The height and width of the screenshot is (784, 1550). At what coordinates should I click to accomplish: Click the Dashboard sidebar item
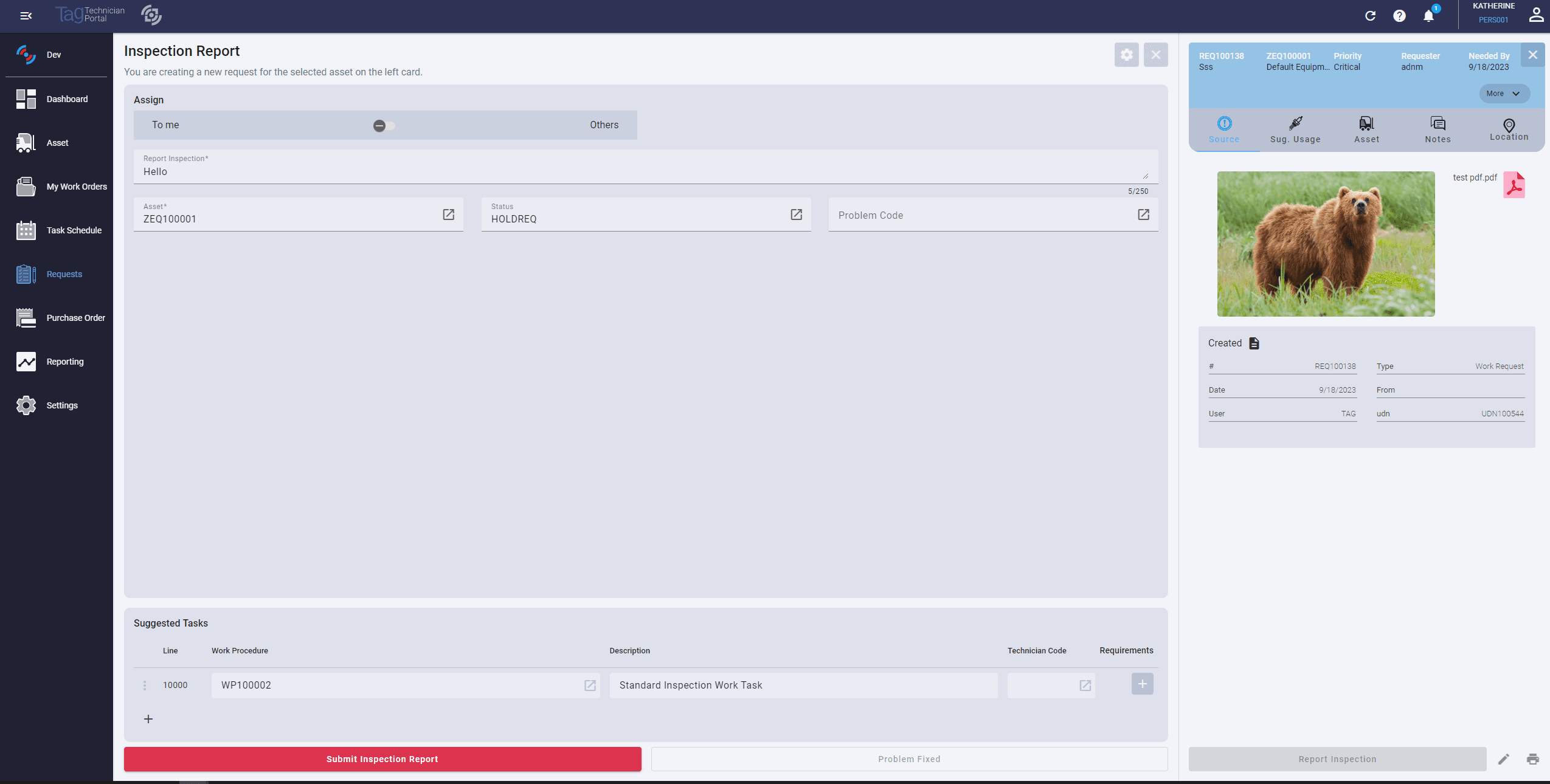point(66,98)
